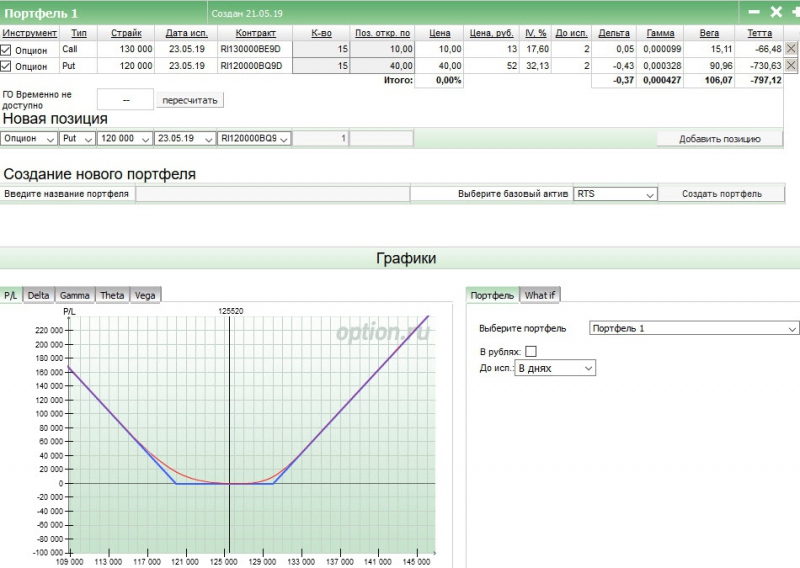Switch to the P/L chart tab
The height and width of the screenshot is (568, 800).
click(x=11, y=295)
